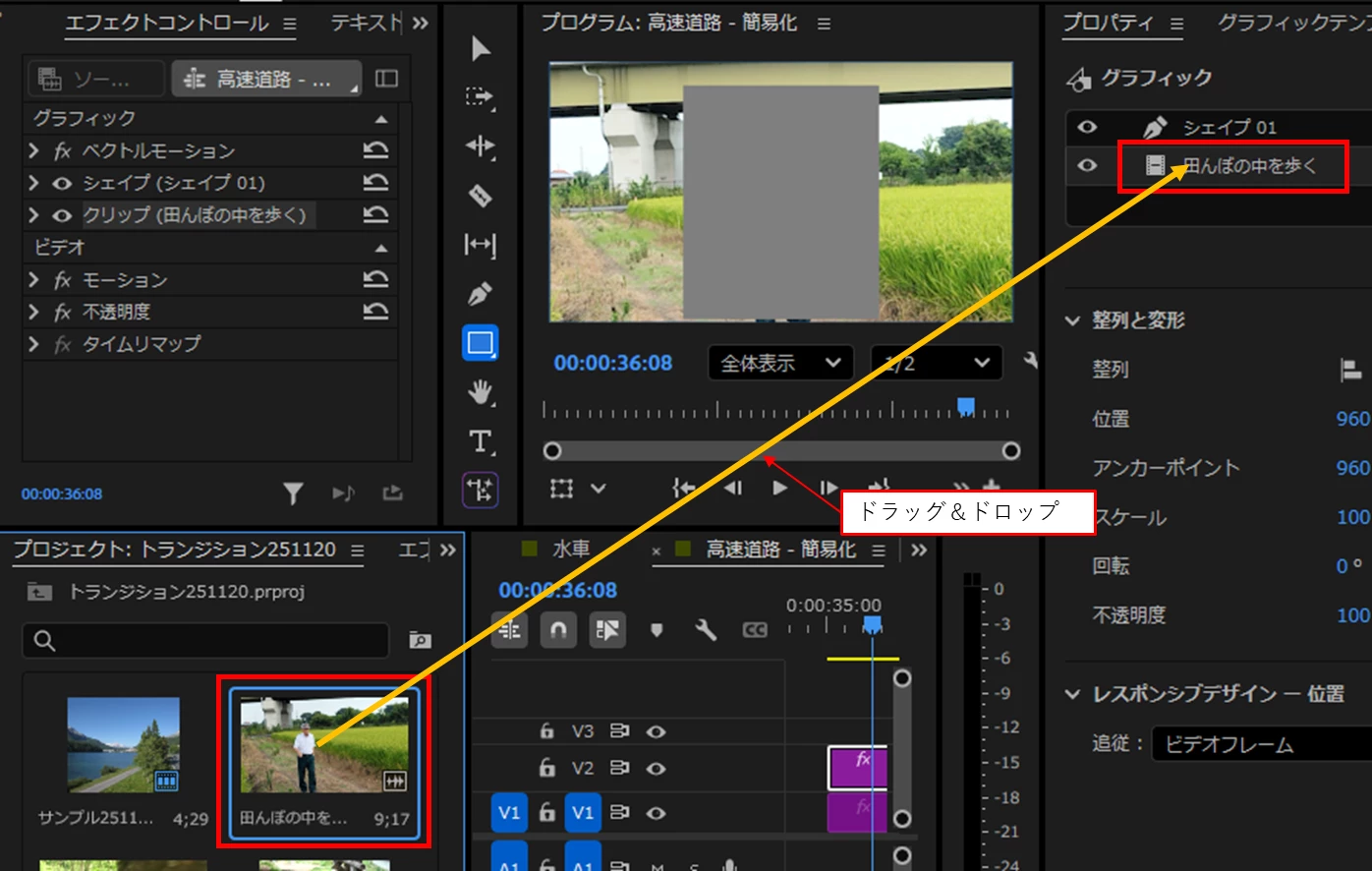The height and width of the screenshot is (871, 1372).
Task: Click the timeline wrench settings icon
Action: pyautogui.click(x=706, y=630)
